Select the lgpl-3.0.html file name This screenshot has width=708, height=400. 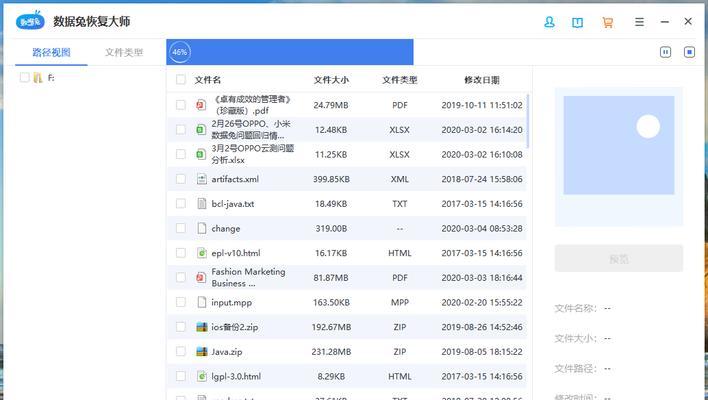tap(236, 376)
